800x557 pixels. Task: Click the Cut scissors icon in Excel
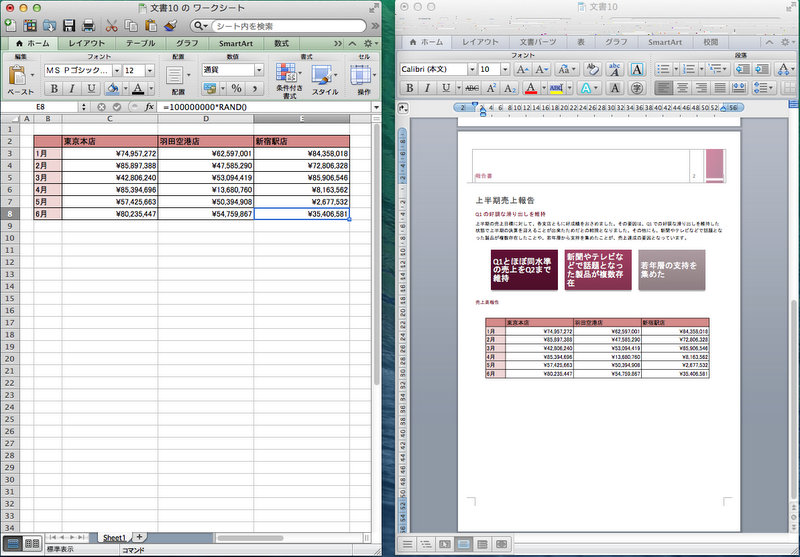tap(111, 25)
